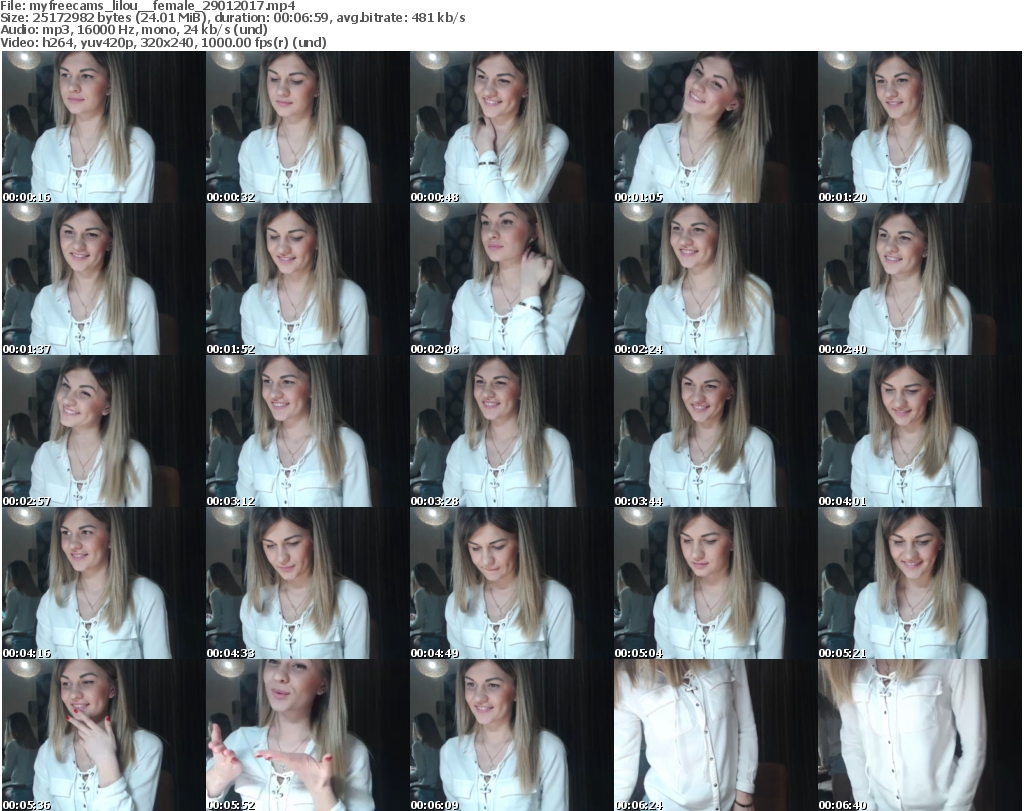Choose the thumbnail stamped 00:06:09

tap(511, 735)
